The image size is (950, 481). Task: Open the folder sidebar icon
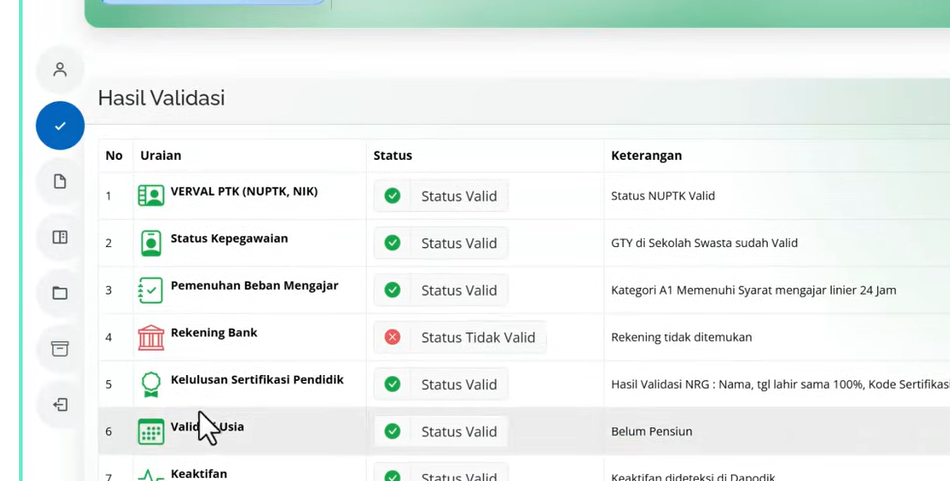(59, 293)
